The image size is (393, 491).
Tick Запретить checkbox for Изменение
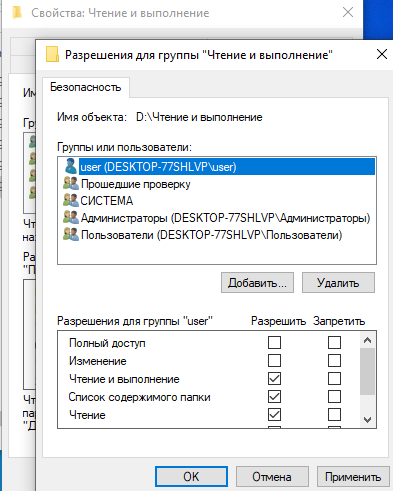coord(334,360)
